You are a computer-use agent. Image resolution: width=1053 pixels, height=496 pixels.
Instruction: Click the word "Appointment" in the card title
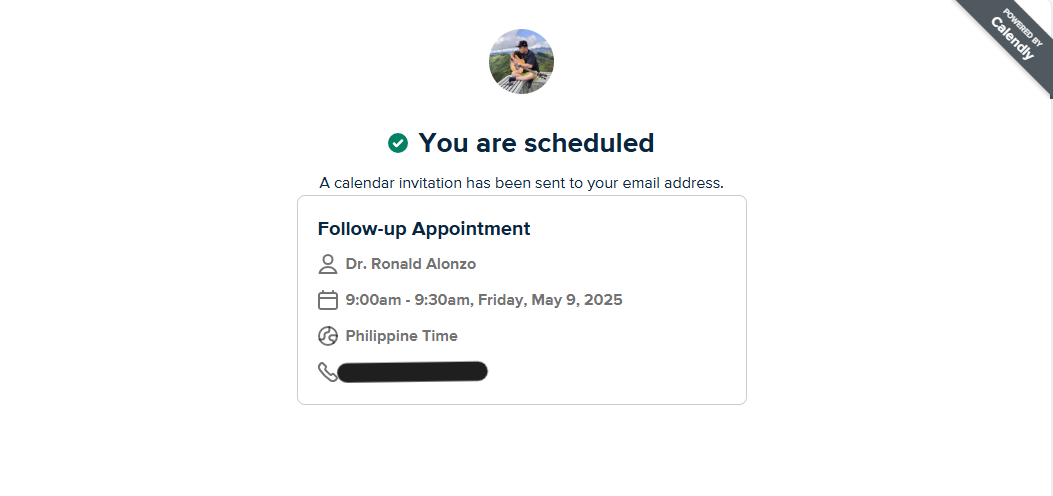coord(471,228)
